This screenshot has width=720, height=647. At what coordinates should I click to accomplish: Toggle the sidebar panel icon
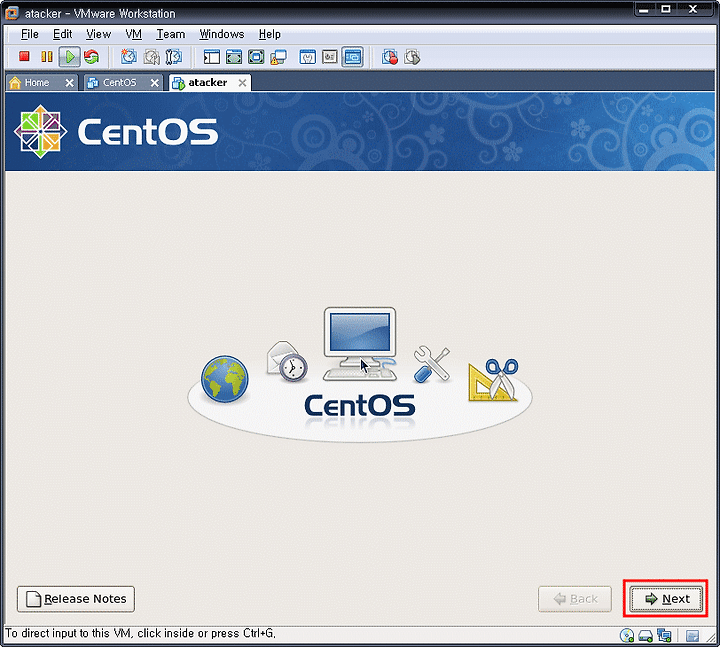(212, 57)
